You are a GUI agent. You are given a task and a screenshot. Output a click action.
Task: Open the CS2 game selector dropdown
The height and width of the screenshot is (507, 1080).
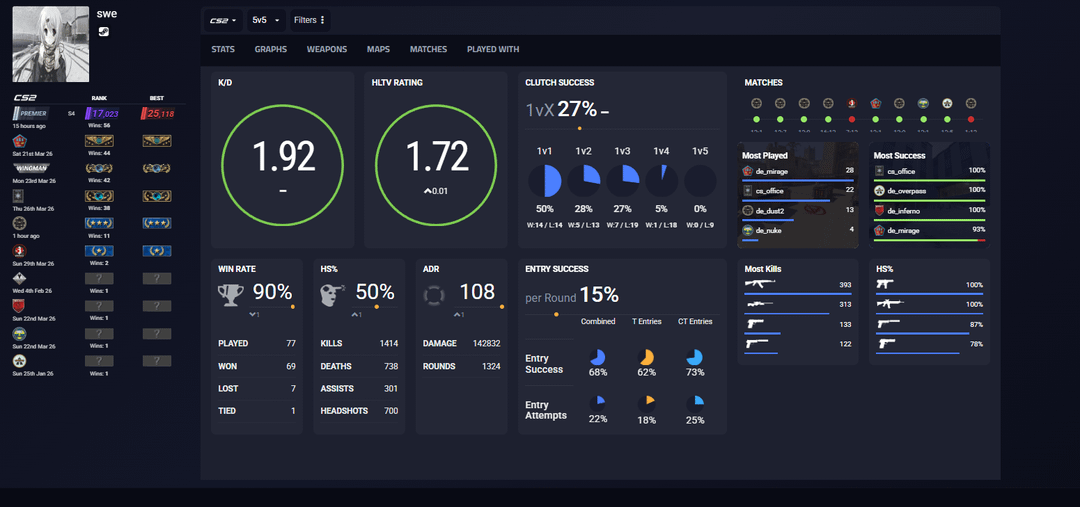pyautogui.click(x=223, y=20)
